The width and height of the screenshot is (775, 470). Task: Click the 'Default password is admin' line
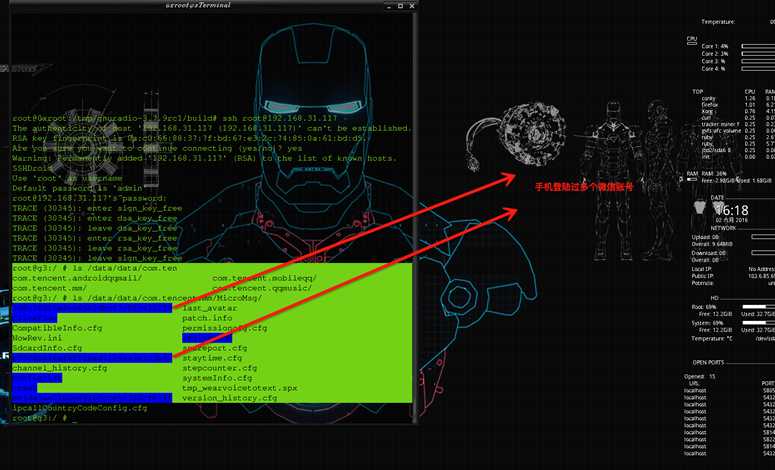point(78,188)
